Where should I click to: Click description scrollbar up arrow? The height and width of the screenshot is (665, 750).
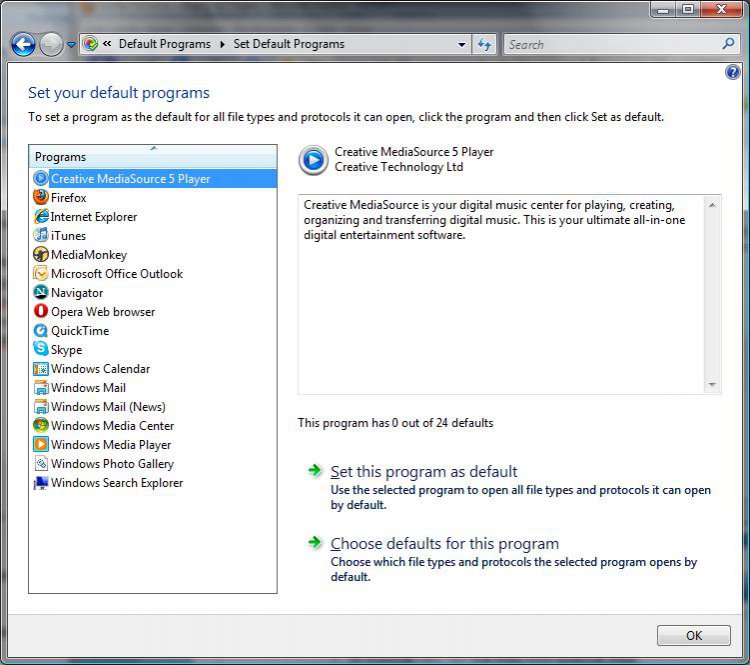[712, 205]
